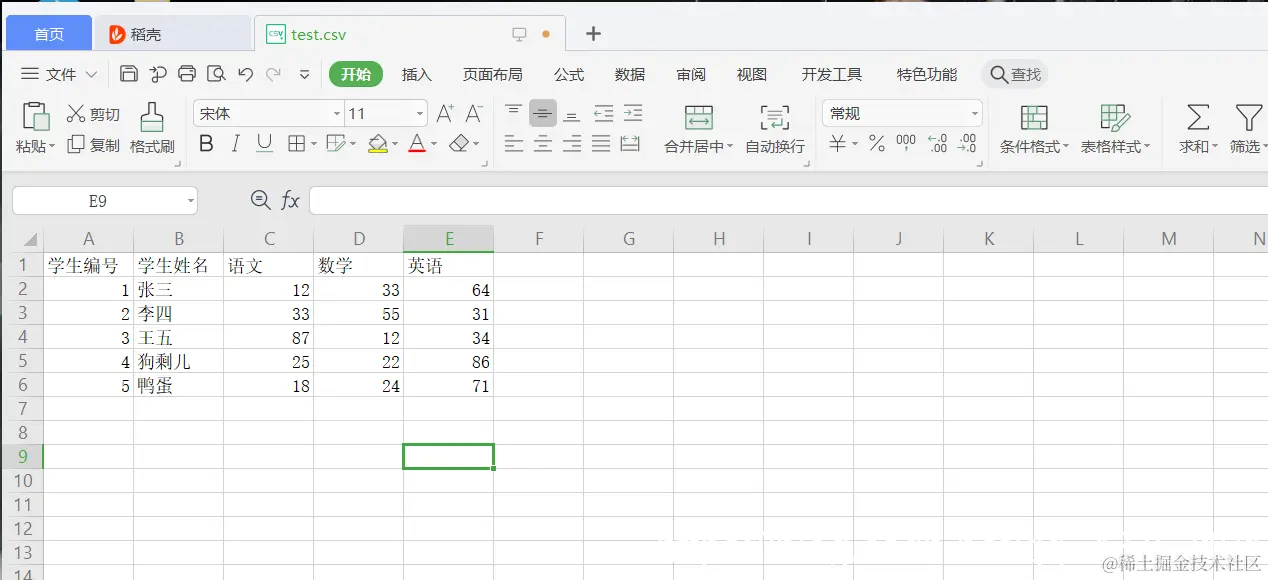
Task: Click the fx insert function button
Action: [x=290, y=201]
